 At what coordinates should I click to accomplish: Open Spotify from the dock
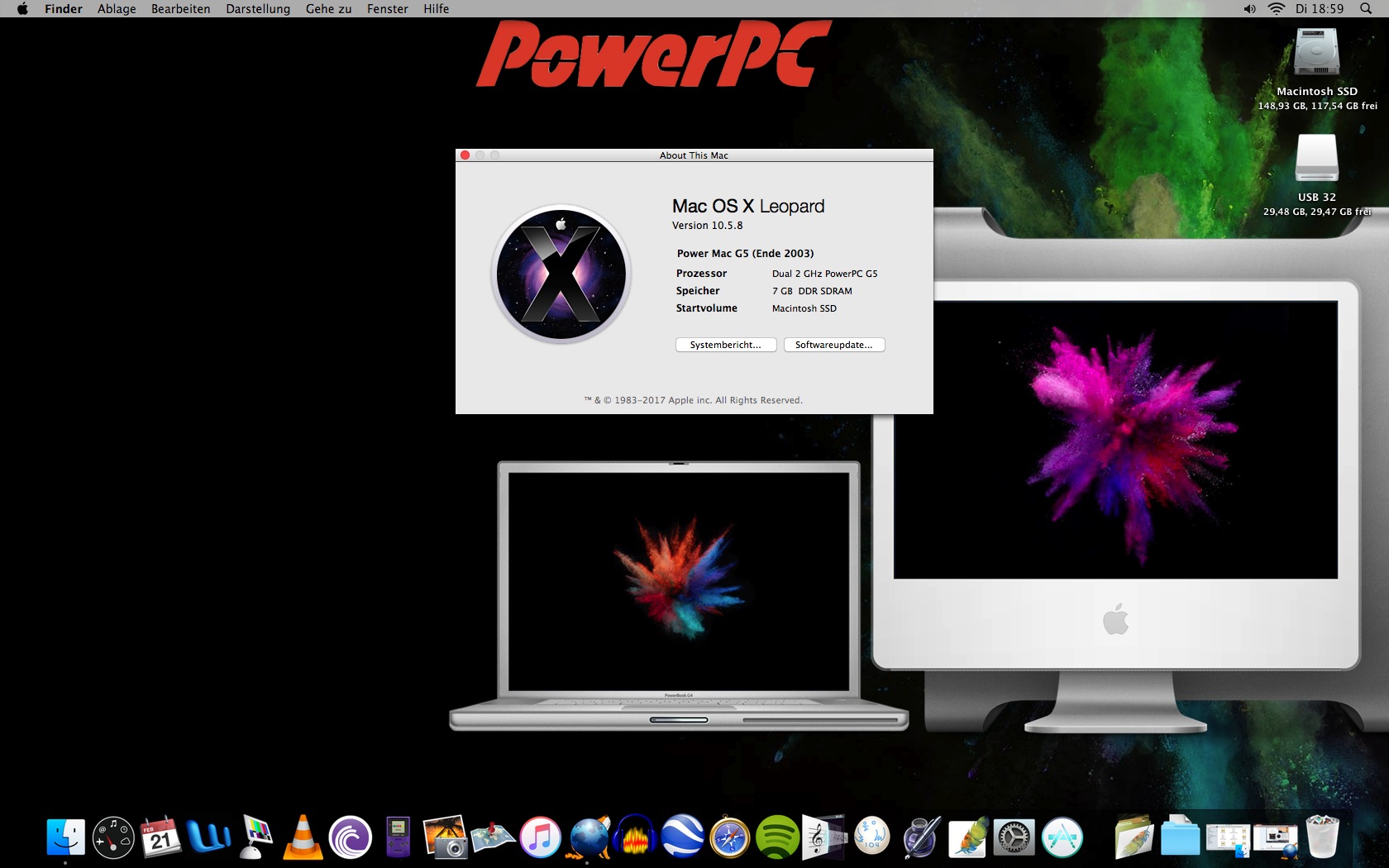tap(778, 837)
